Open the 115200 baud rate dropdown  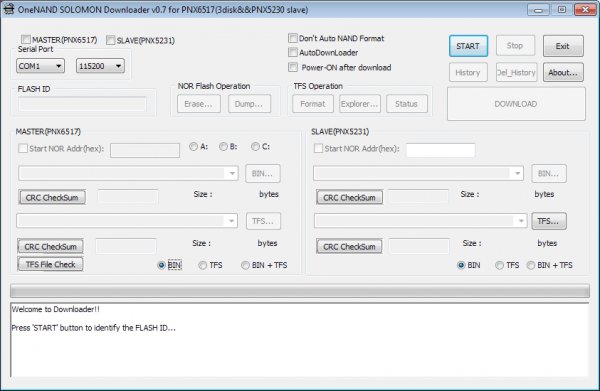tap(100, 66)
